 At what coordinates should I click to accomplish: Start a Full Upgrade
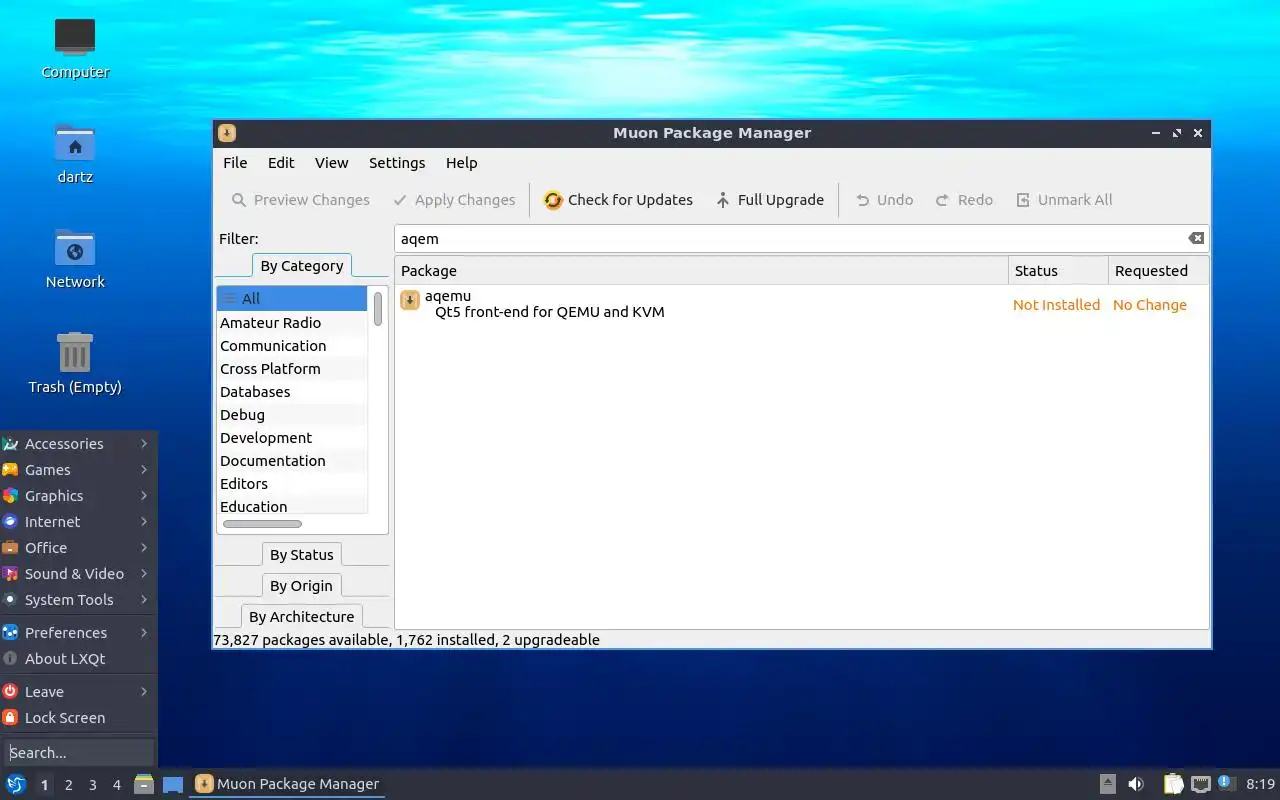770,200
